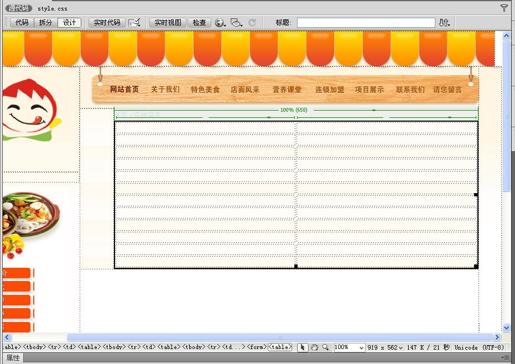Open the visual aids icon menu

pos(236,23)
